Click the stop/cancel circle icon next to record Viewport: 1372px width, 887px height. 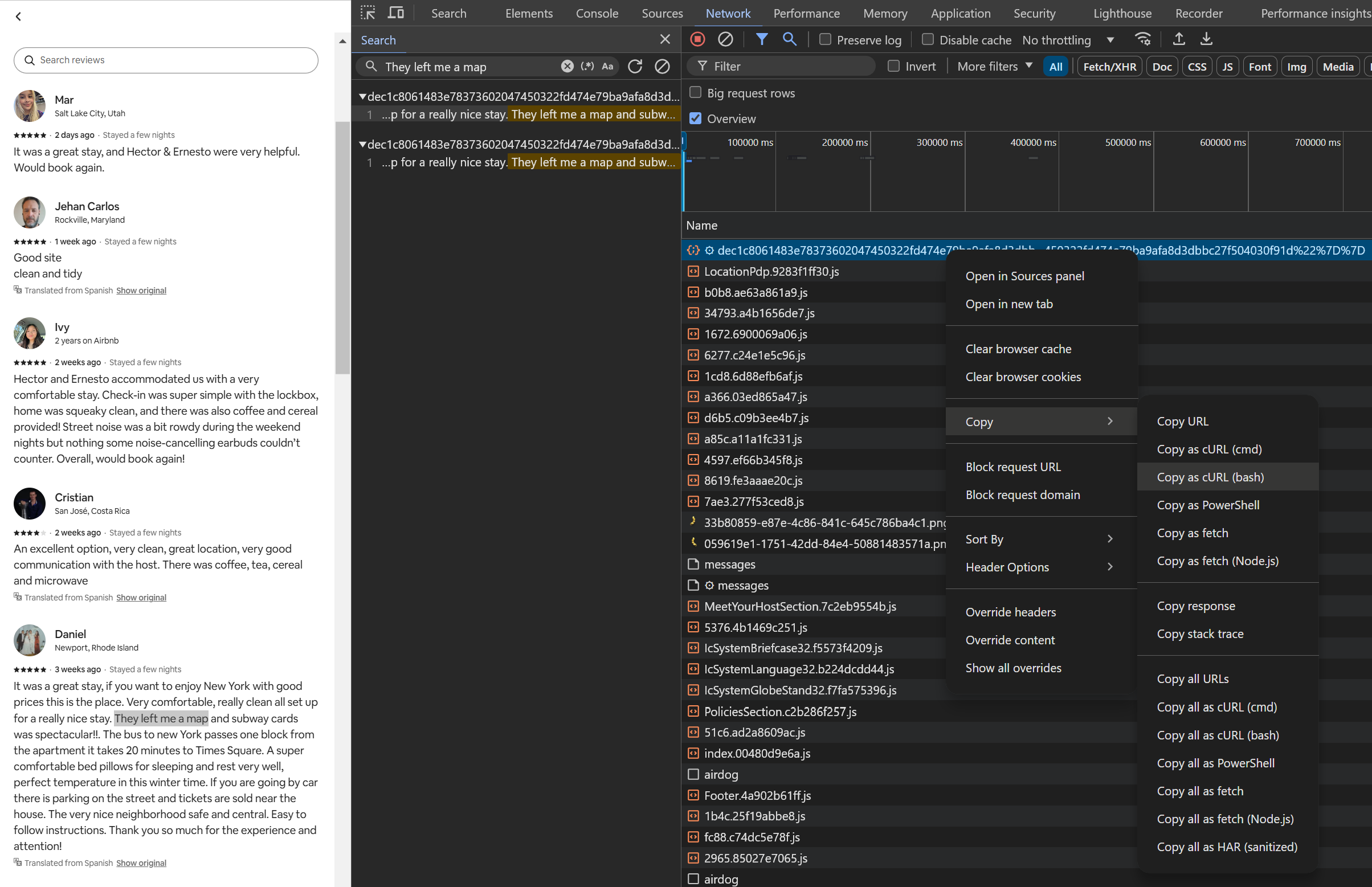726,39
